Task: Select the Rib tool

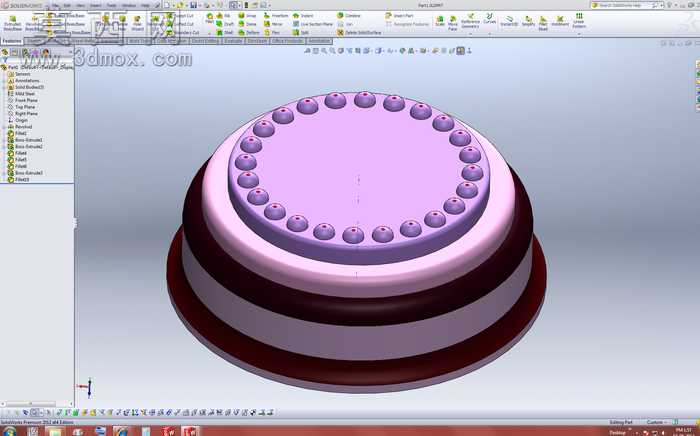Action: click(x=223, y=16)
